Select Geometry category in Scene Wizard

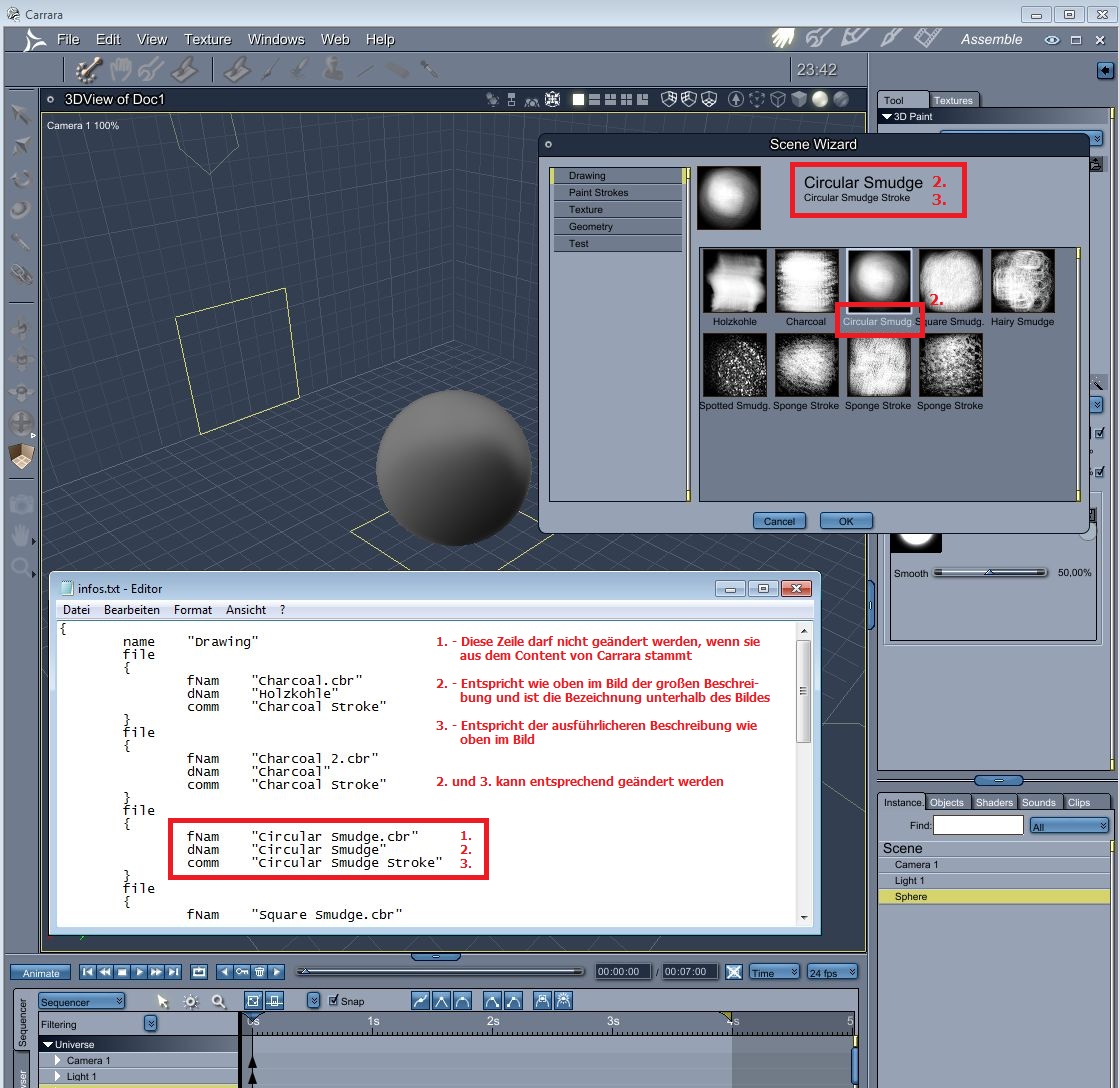click(617, 227)
